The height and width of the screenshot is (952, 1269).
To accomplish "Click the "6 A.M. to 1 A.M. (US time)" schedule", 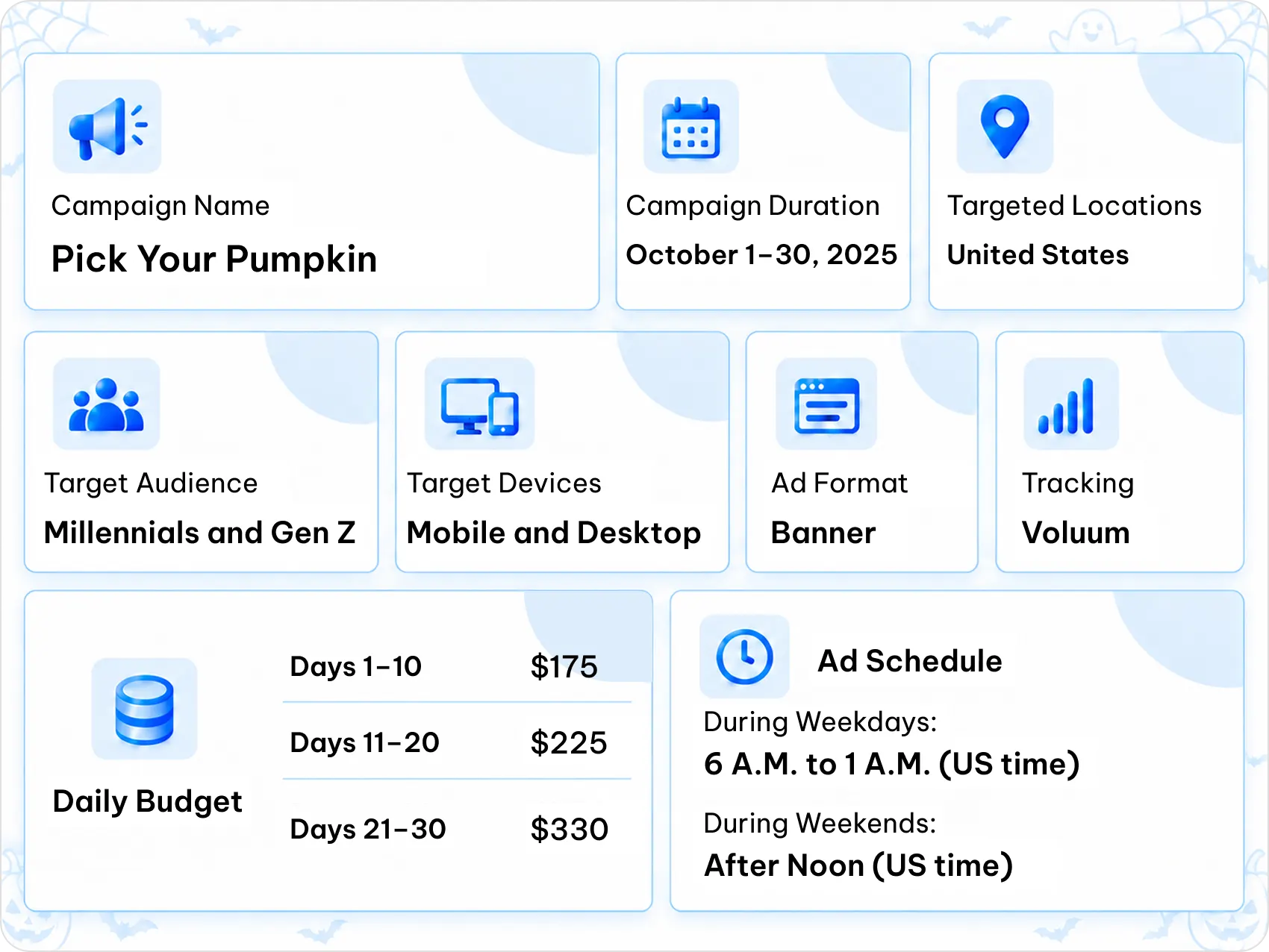I will point(892,764).
